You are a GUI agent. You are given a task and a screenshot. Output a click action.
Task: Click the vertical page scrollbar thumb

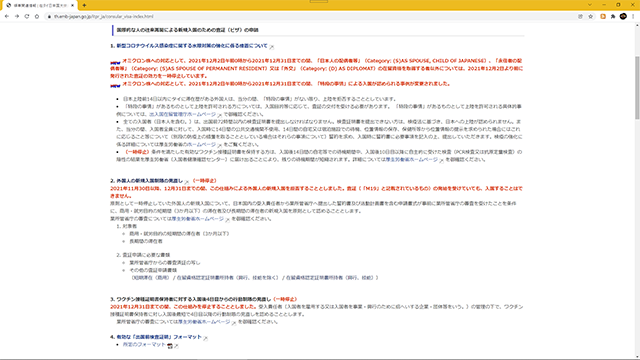[x=637, y=88]
